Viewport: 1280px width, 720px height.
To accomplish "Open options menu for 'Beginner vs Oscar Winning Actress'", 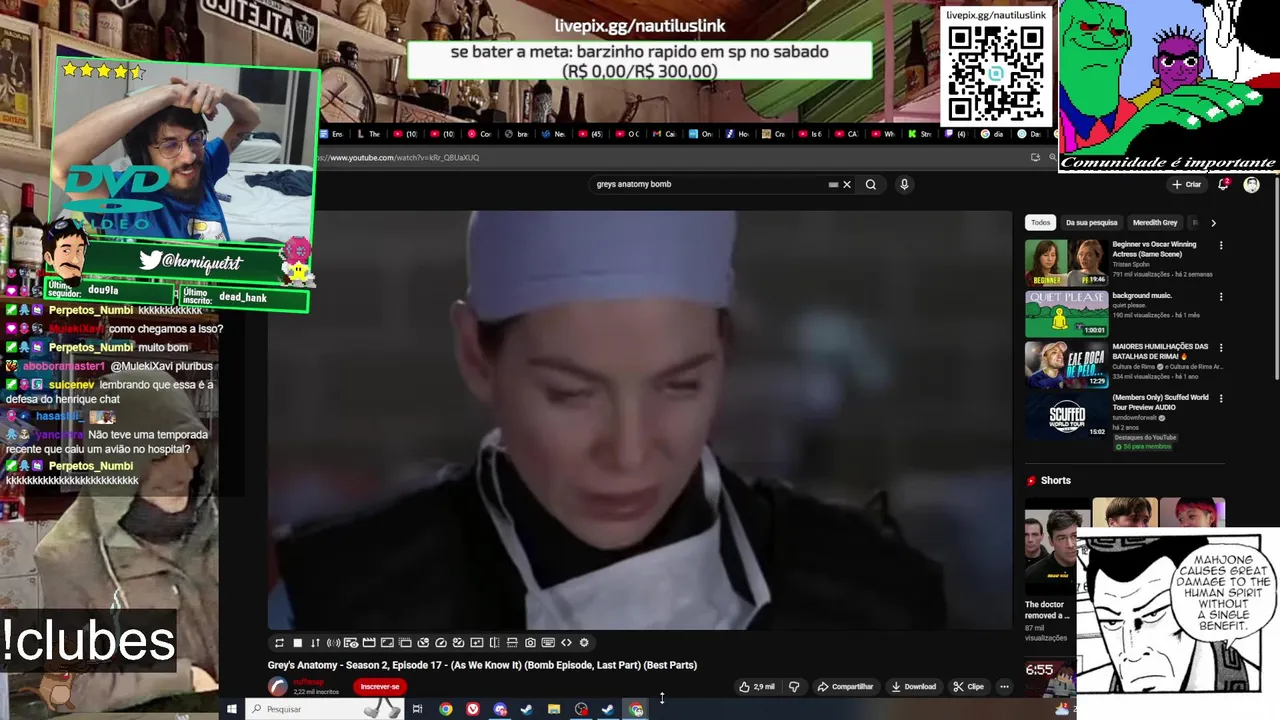I will [x=1221, y=245].
